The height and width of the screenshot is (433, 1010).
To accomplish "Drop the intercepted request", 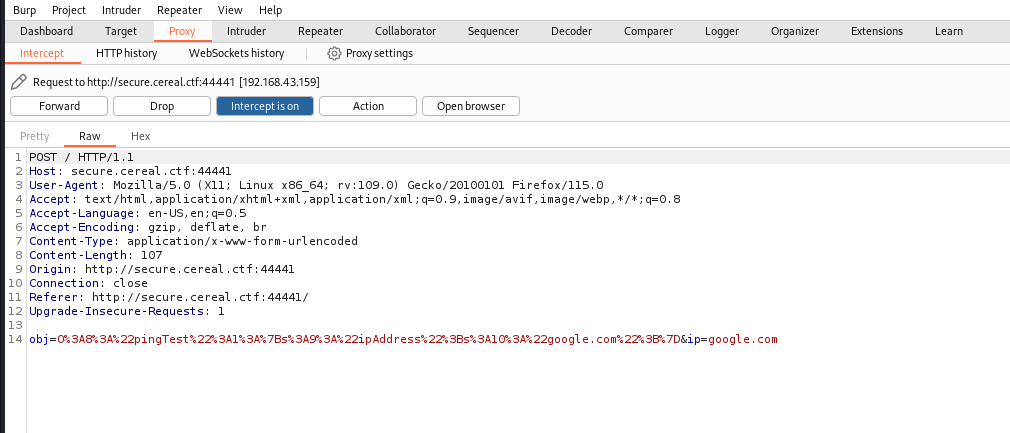I will [x=161, y=106].
